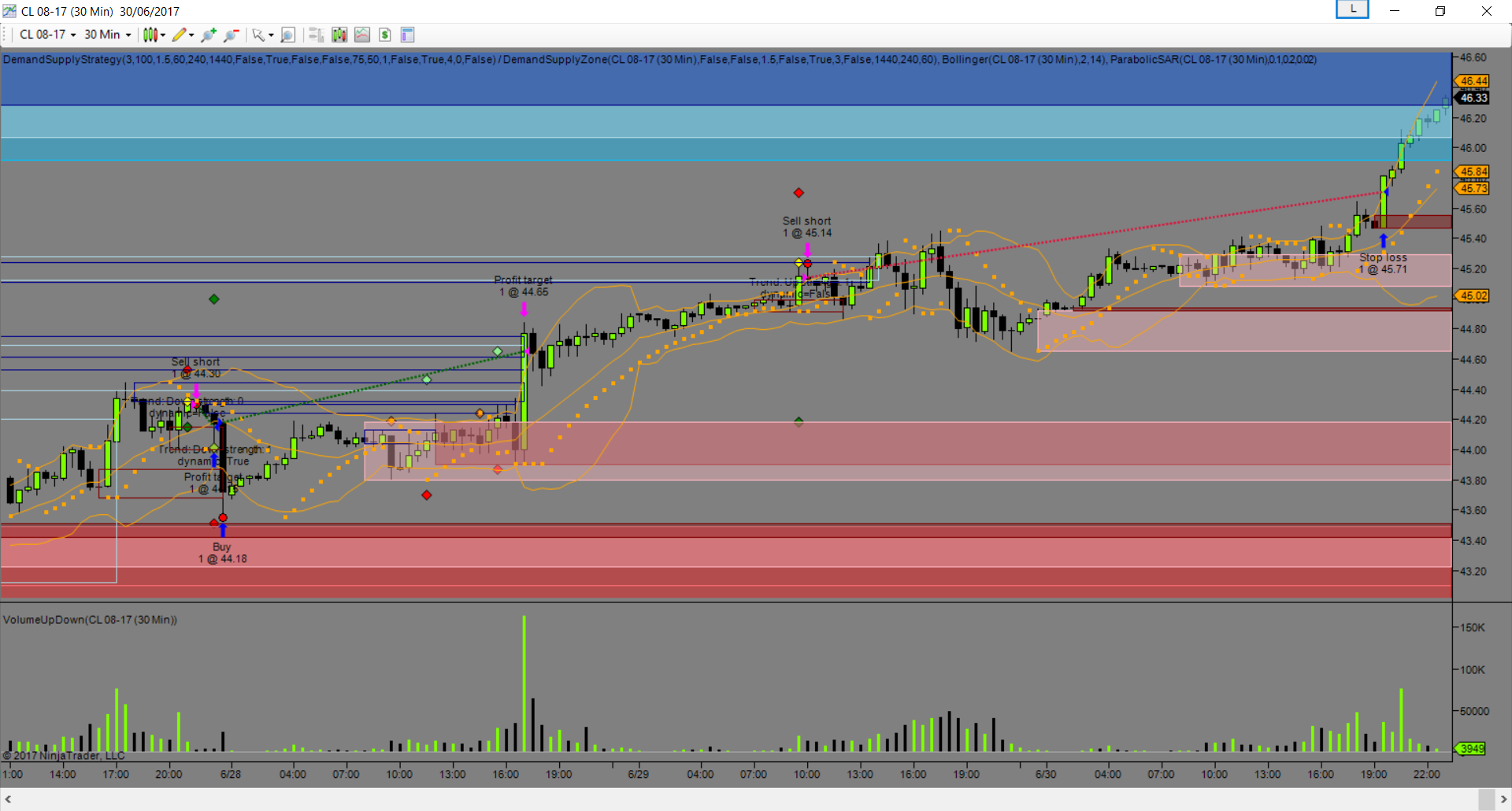Click the horizontal scrollbar thumb

point(1487,800)
